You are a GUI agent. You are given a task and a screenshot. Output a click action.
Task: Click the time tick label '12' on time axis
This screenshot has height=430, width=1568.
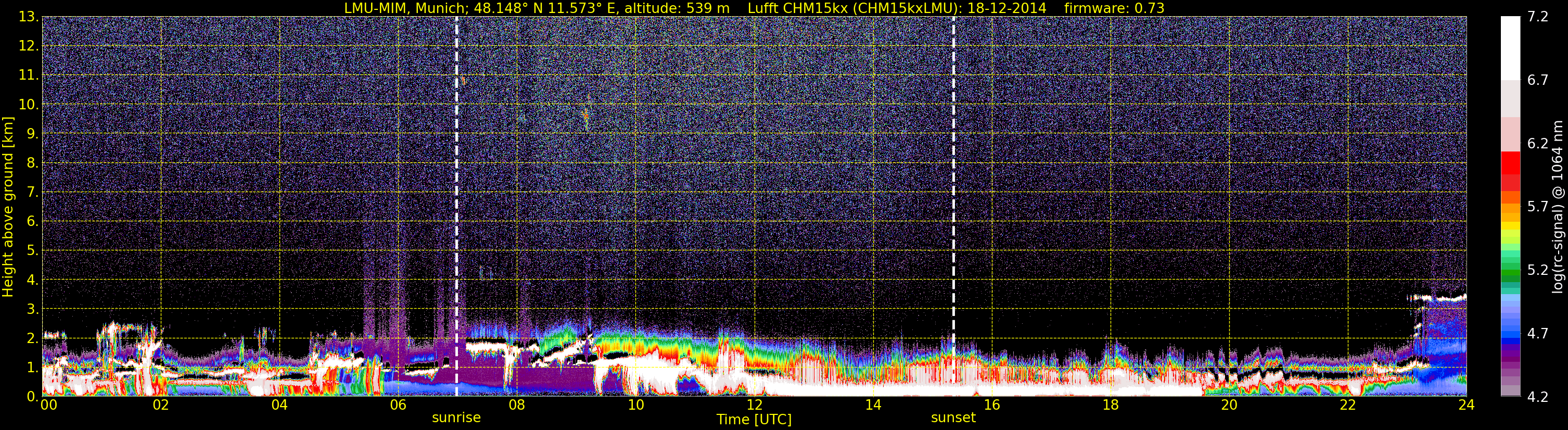(x=754, y=406)
